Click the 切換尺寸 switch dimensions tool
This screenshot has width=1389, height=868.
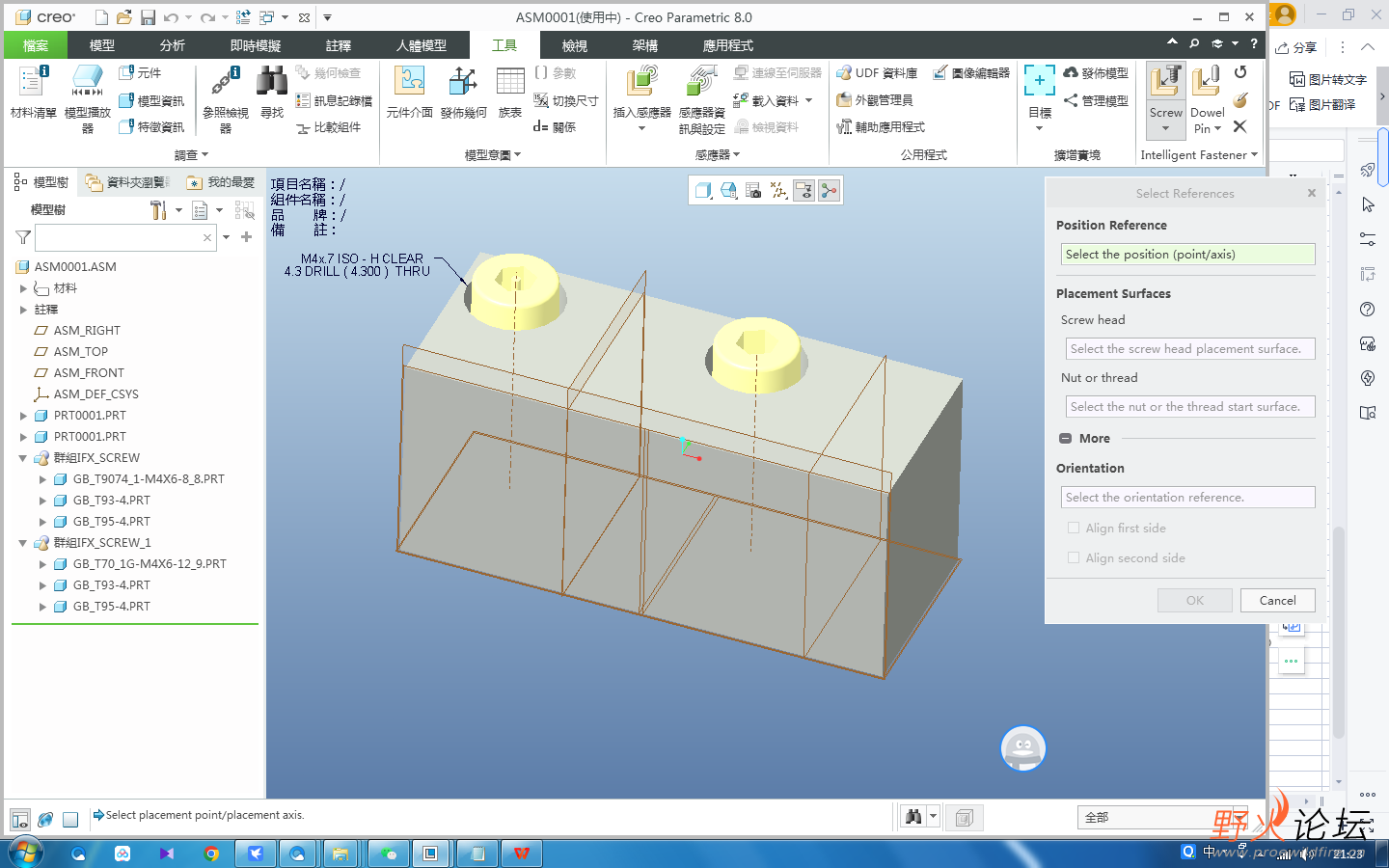pyautogui.click(x=566, y=100)
